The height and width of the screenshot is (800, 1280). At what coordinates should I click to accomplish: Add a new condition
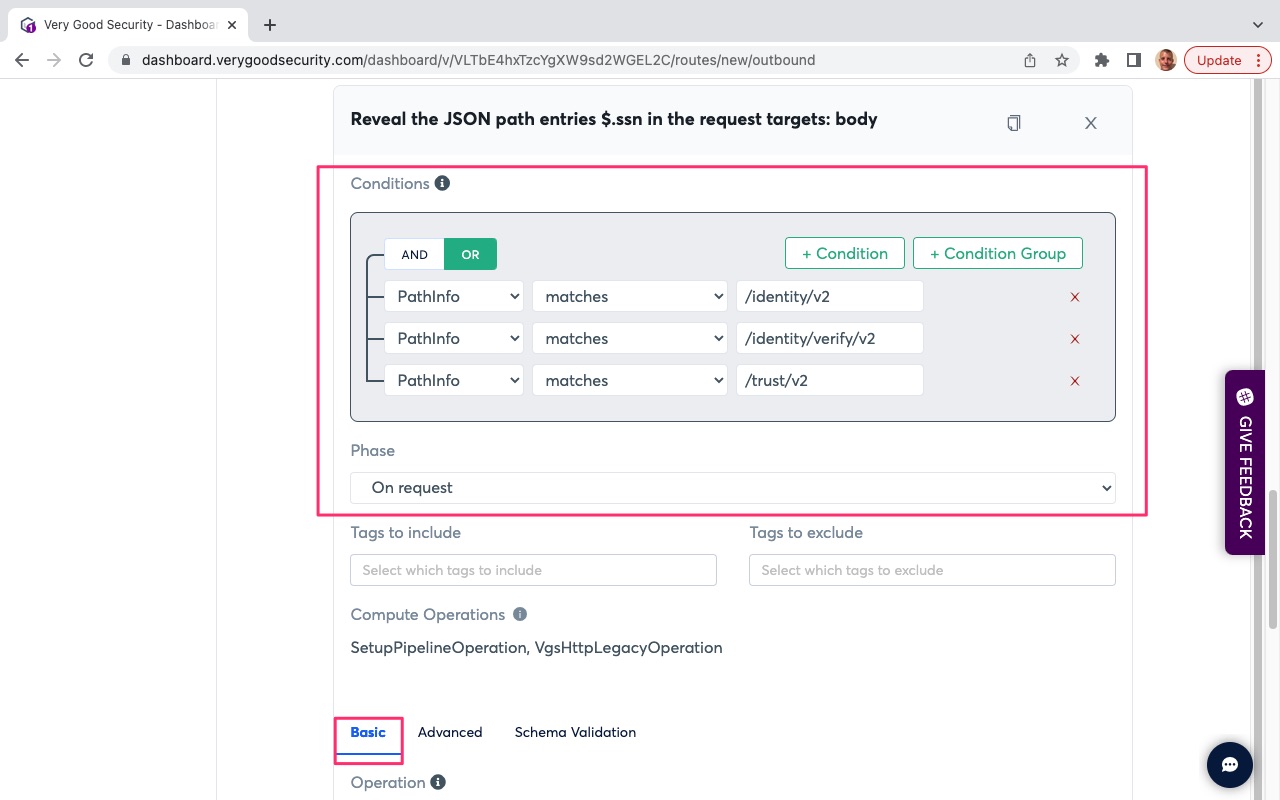click(x=845, y=253)
